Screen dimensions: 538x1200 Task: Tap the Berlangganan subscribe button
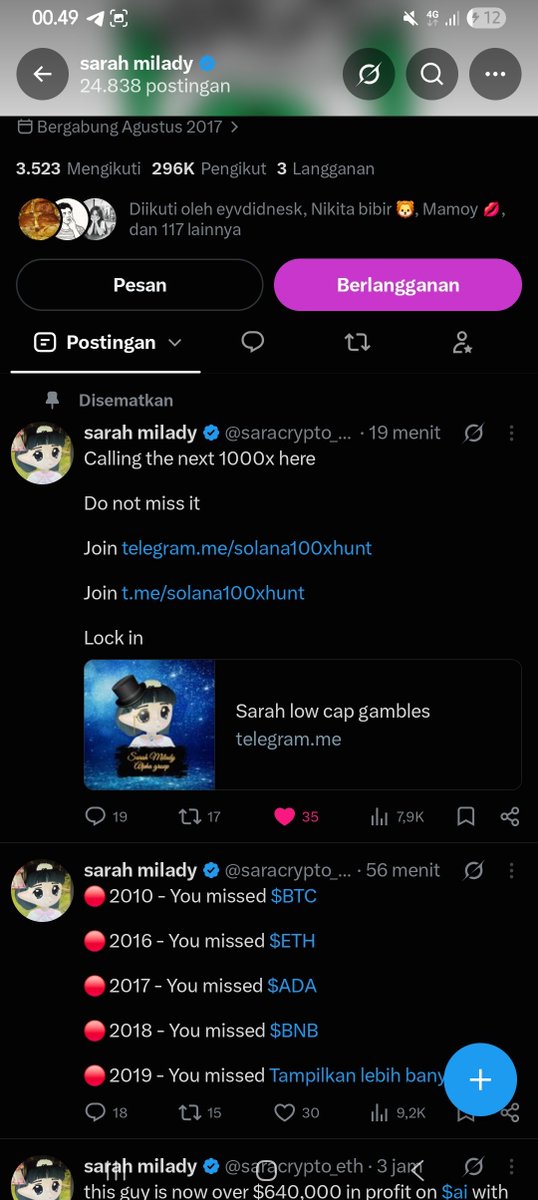tap(398, 285)
